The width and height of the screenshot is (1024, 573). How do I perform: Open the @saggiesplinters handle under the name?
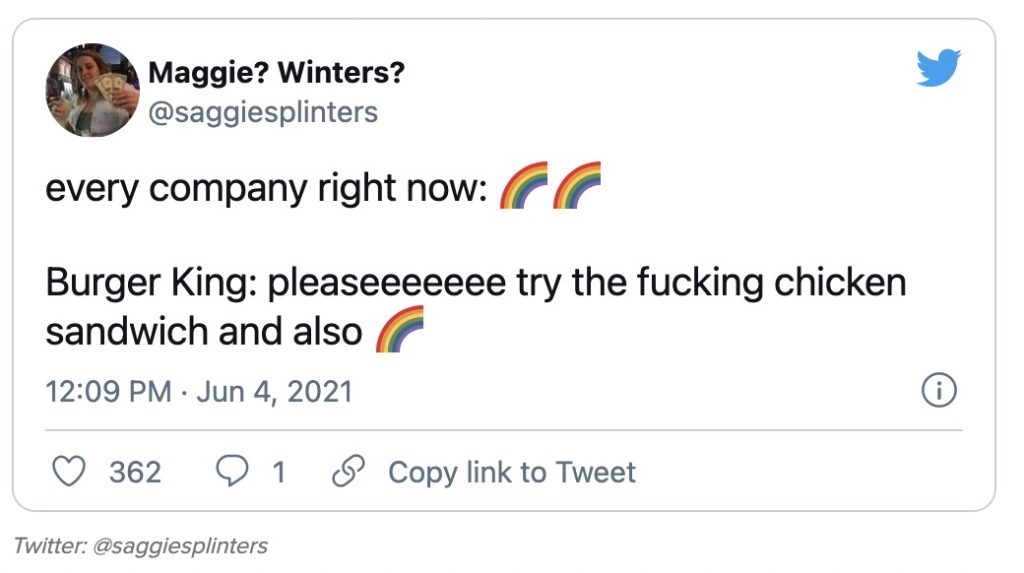pos(263,112)
